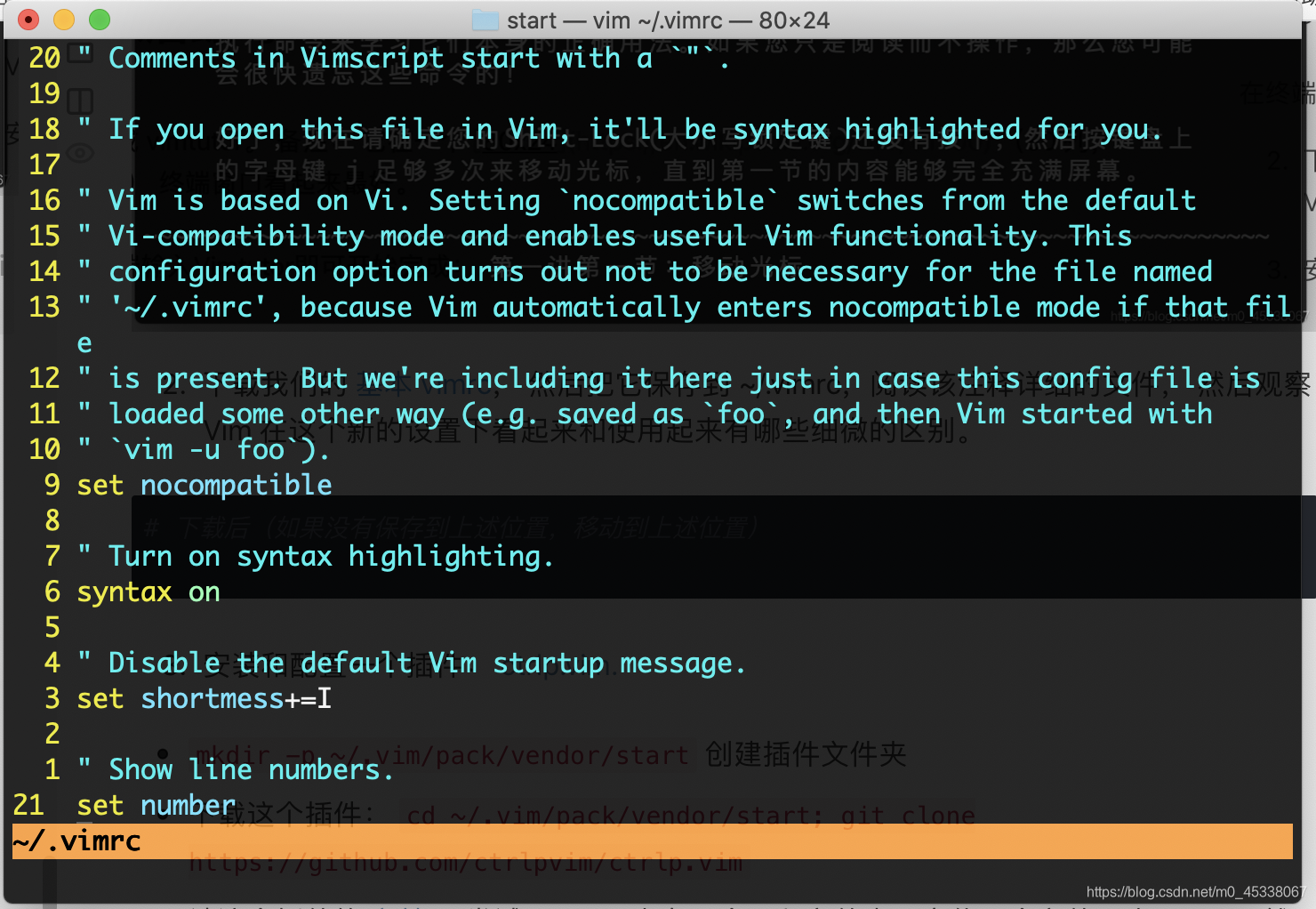This screenshot has width=1316, height=909.
Task: Click comment line starting 'configuration option turns out'
Action: coord(645,271)
